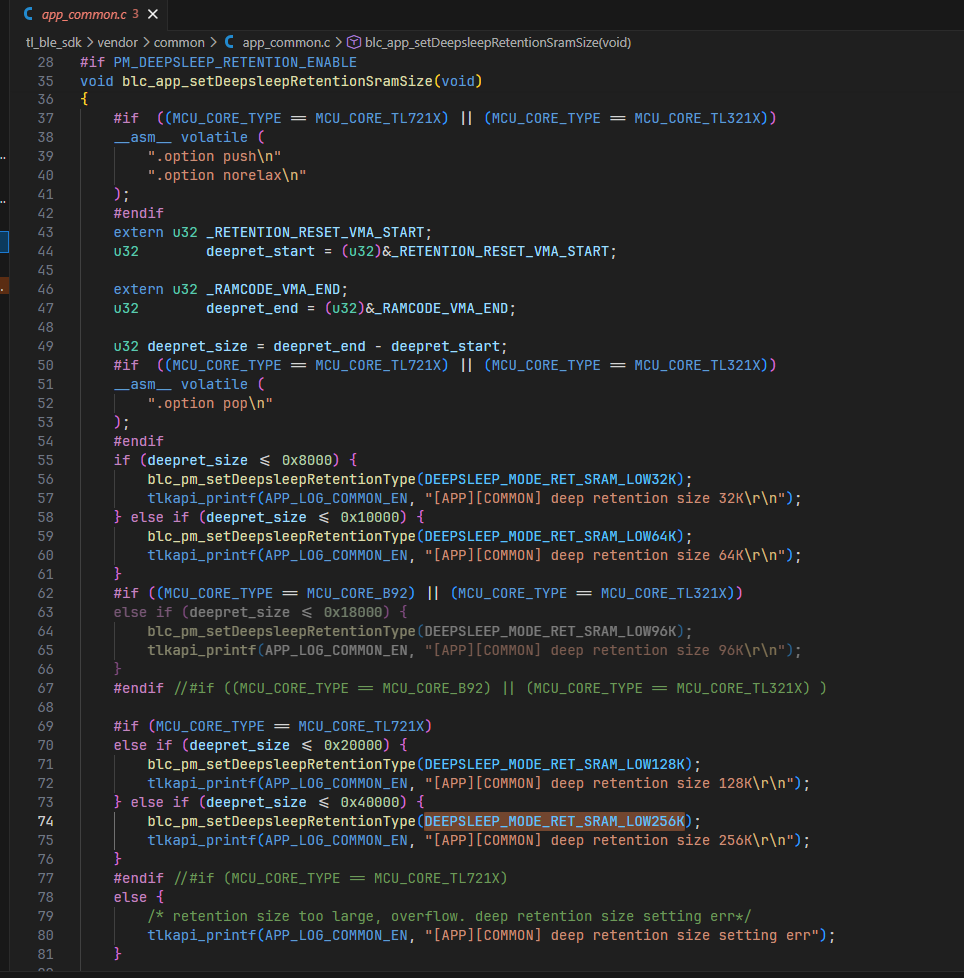The image size is (964, 978).
Task: Click function name blc_app_setDeepsleepRetentionSramSize on line 35
Action: 277,81
